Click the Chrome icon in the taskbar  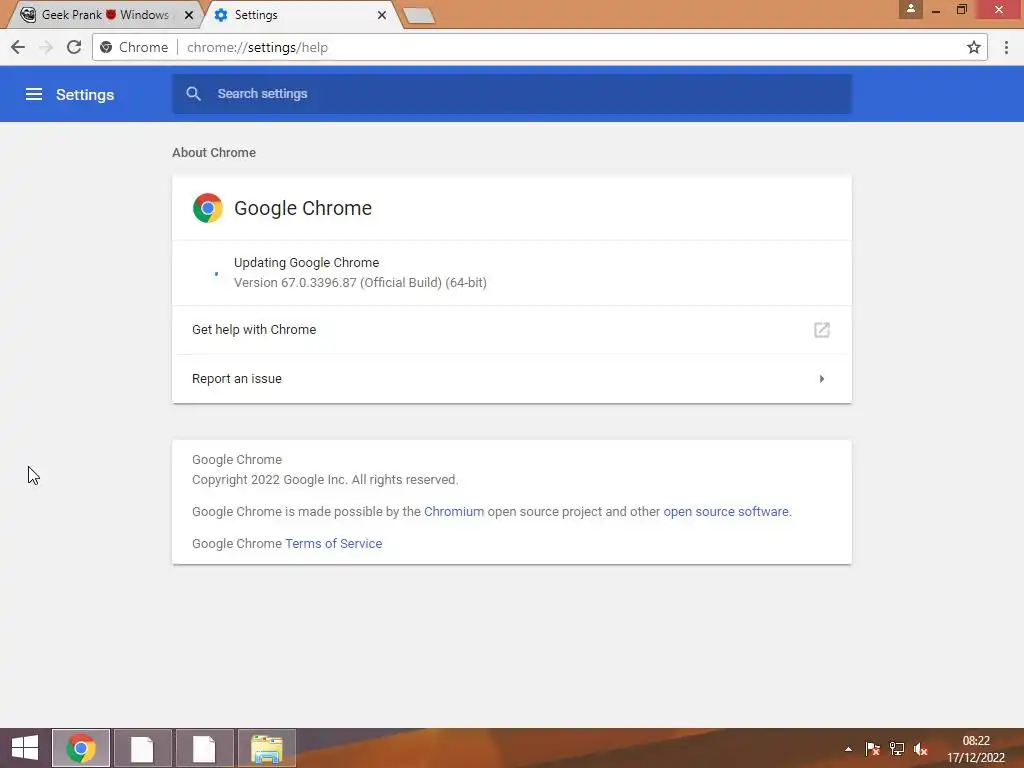coord(81,748)
